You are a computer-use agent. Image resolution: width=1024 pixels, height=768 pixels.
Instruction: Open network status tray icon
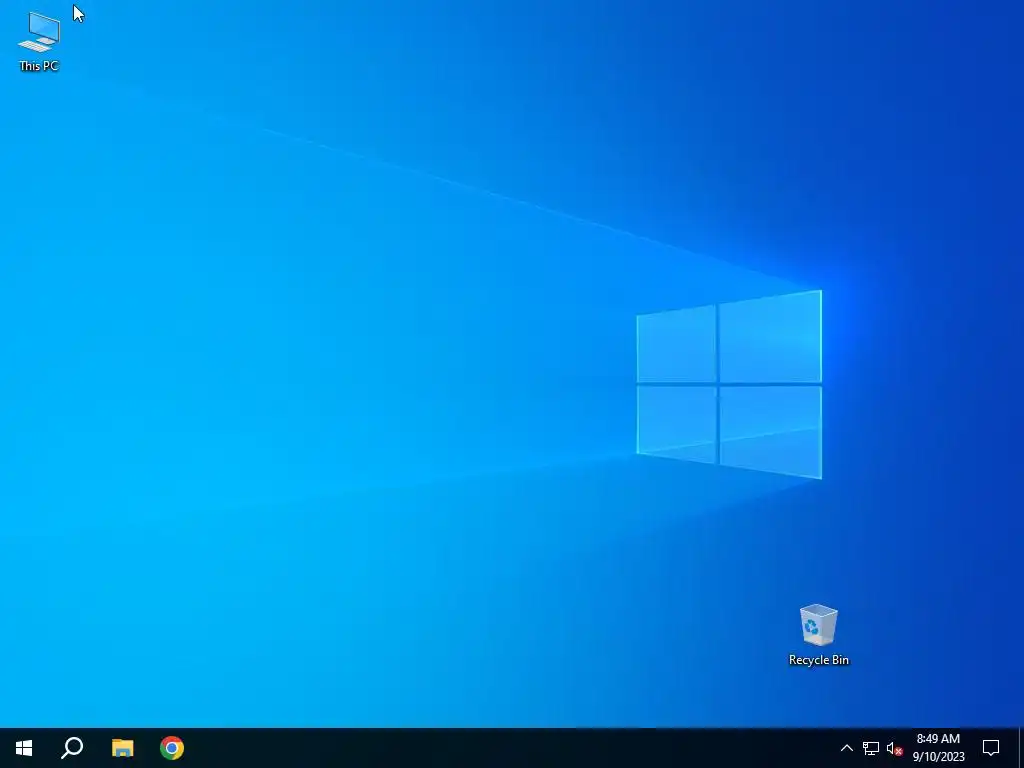[871, 748]
